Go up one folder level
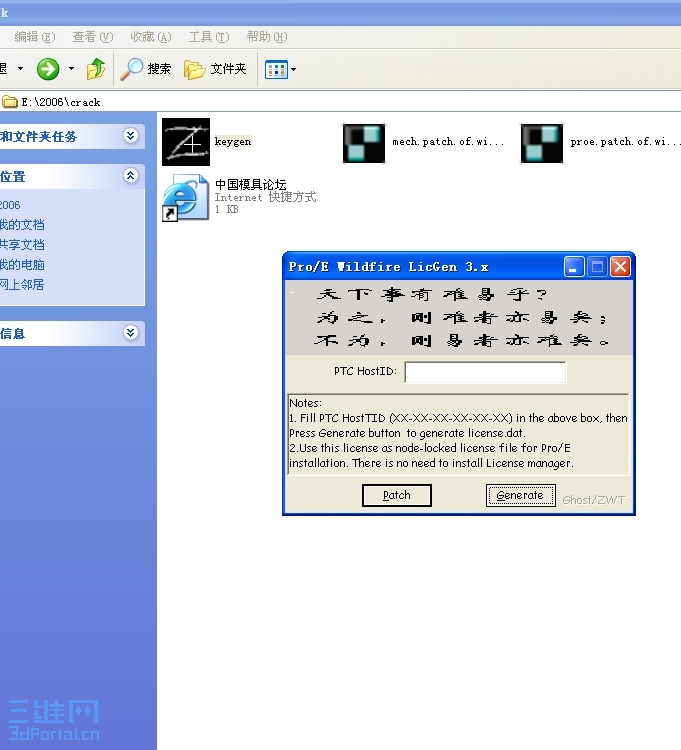 click(96, 69)
